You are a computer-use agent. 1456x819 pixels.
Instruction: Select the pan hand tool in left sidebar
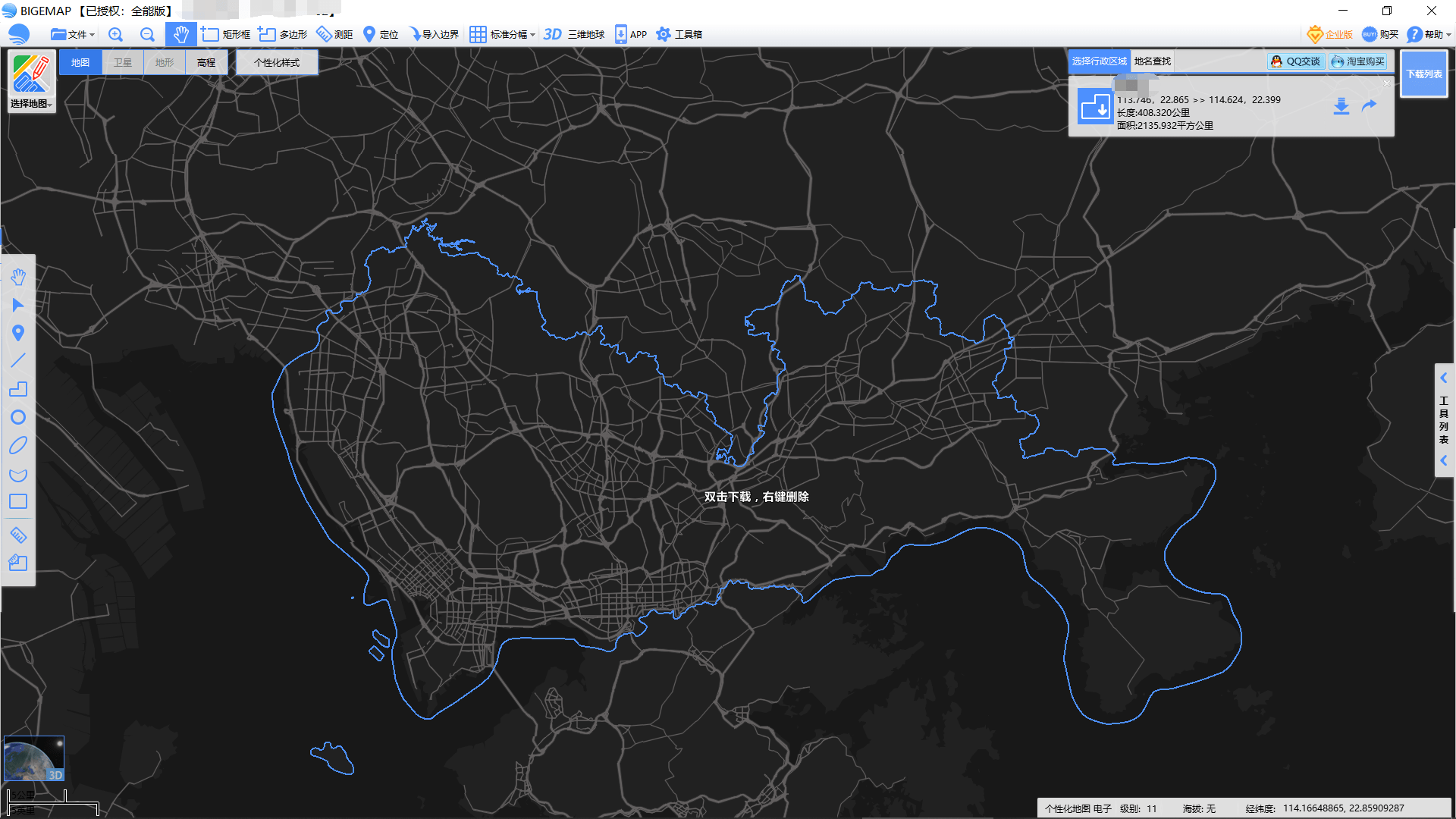(x=18, y=277)
